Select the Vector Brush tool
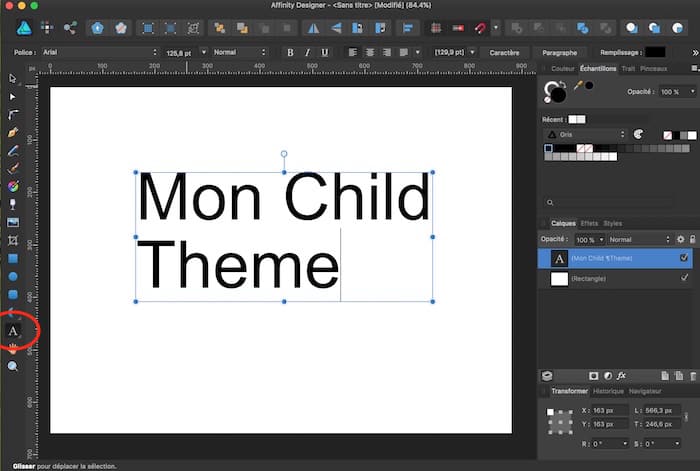This screenshot has width=700, height=471. click(13, 168)
